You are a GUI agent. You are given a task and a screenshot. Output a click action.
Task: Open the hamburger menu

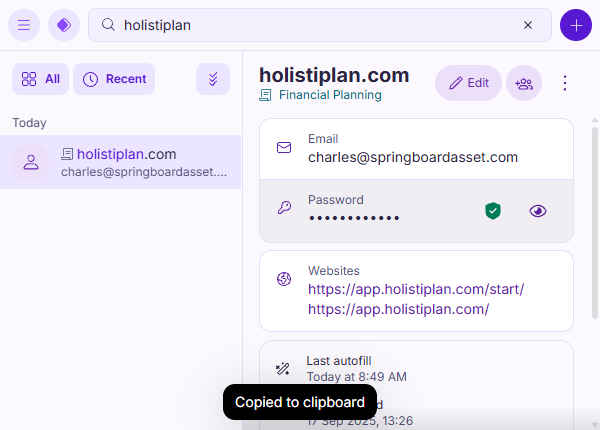pos(24,25)
